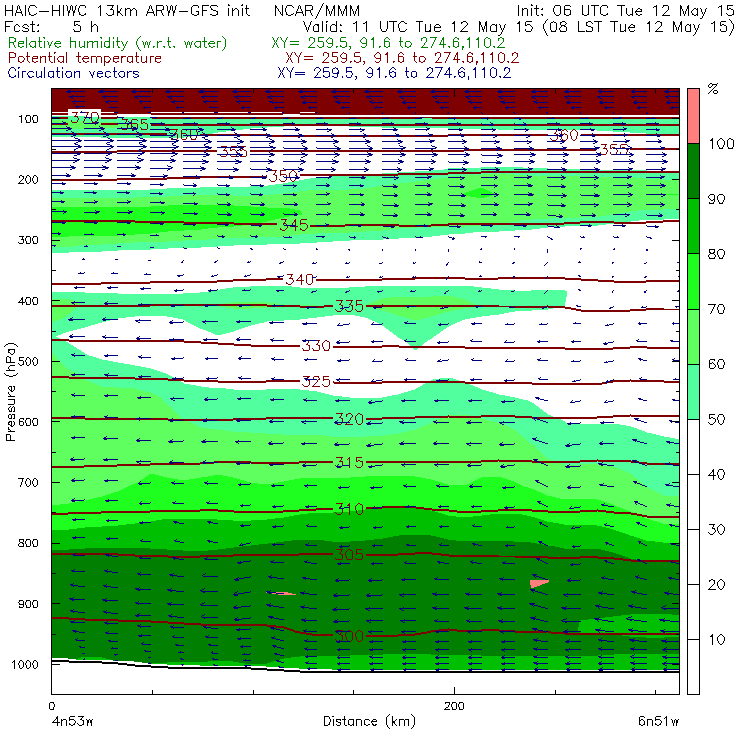Click the 1000 pressure axis tick label

pos(24,664)
